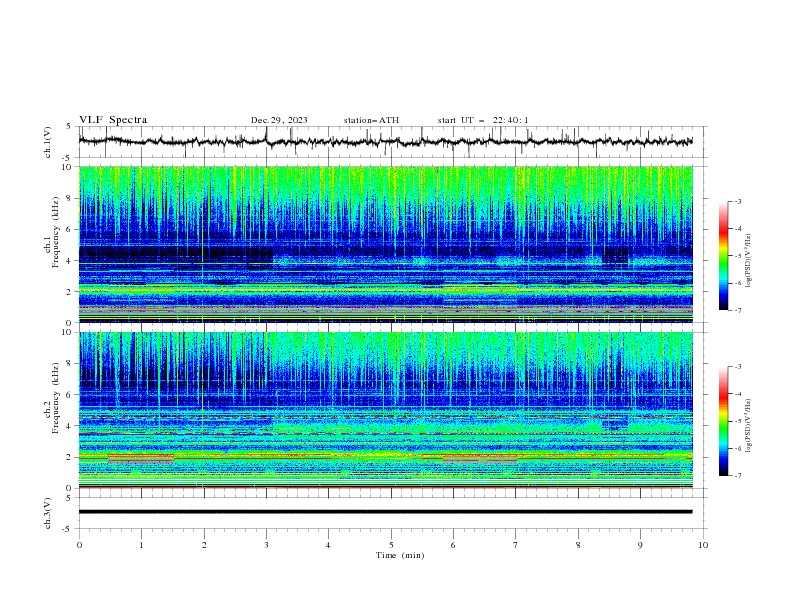Click the 'VLF Spectra' title text
Image resolution: width=792 pixels, height=612 pixels.
[x=113, y=120]
